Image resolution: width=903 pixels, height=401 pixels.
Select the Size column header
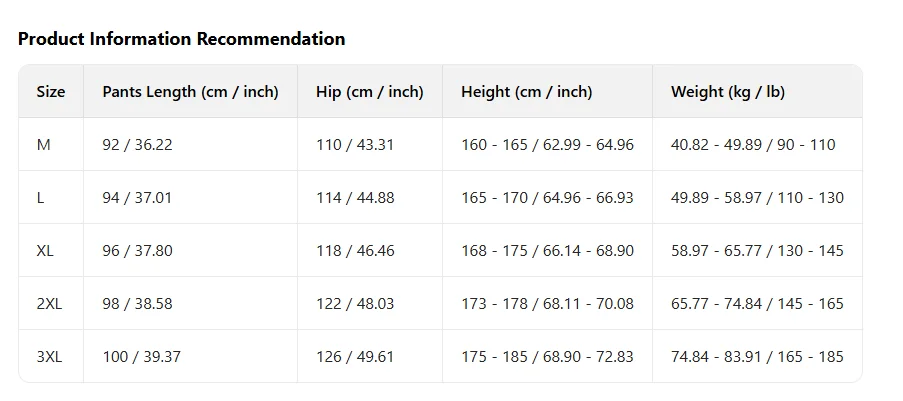tap(51, 92)
